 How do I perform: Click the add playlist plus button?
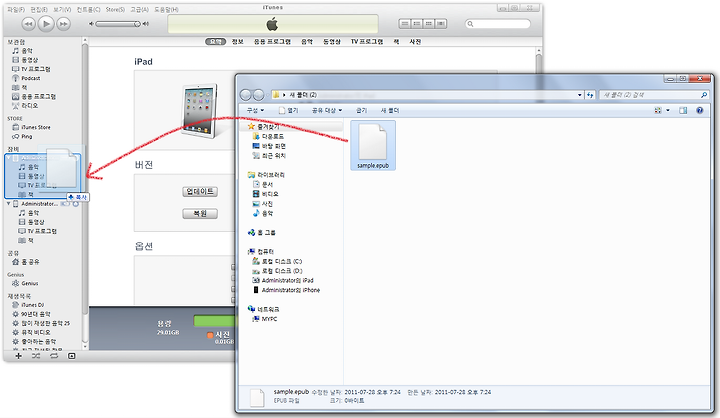pos(18,356)
